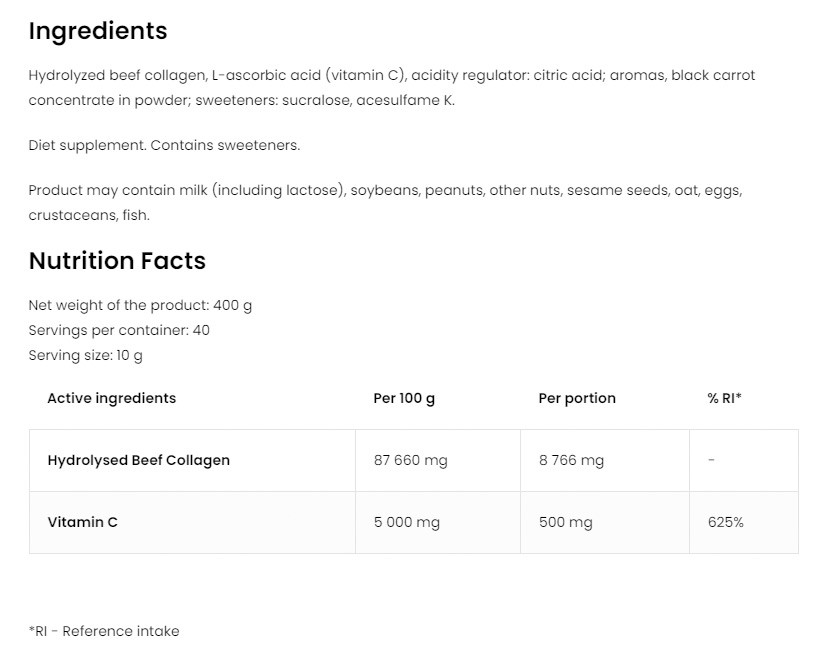
Task: Click the Ingredients heading
Action: tap(98, 31)
